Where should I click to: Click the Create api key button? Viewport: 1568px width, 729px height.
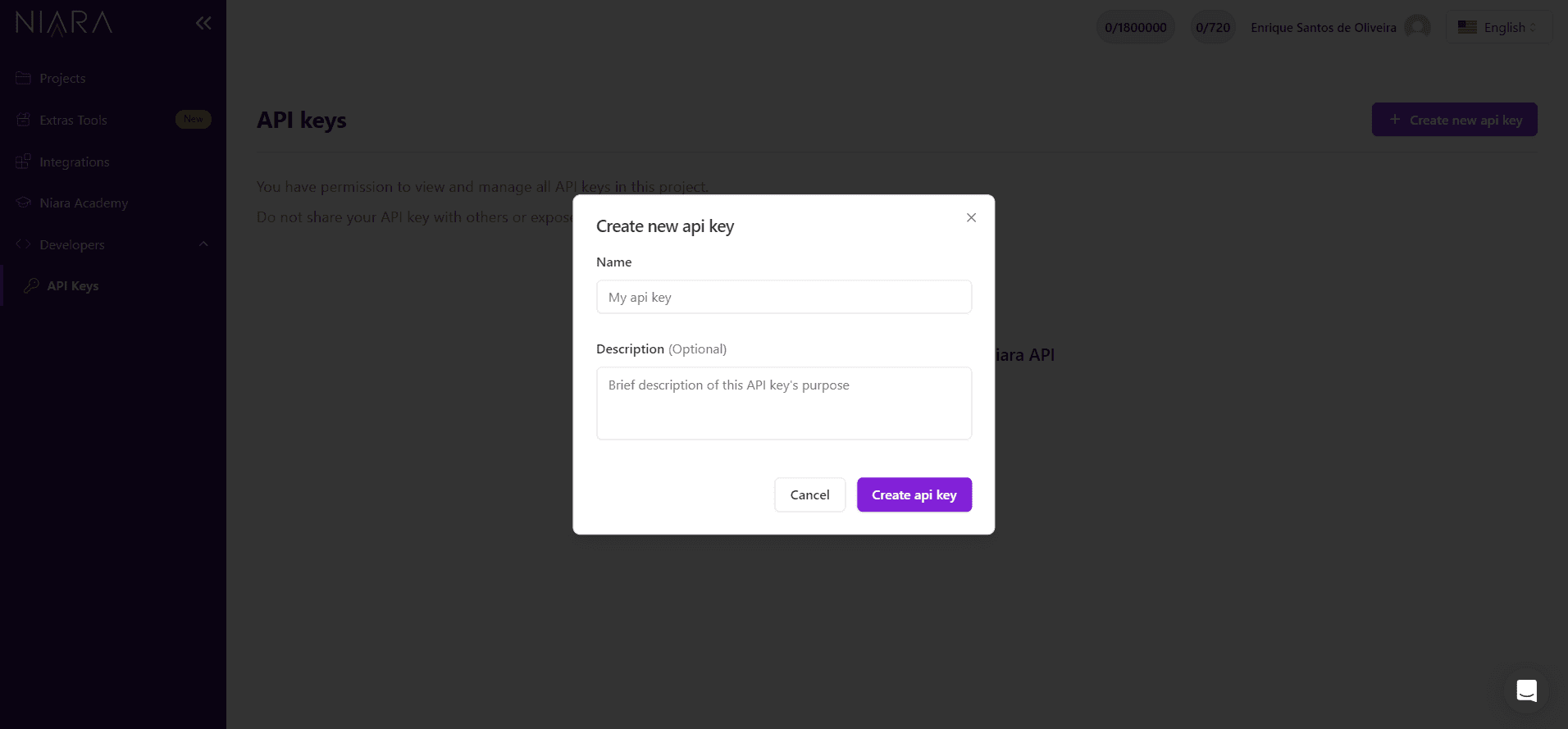pyautogui.click(x=914, y=494)
